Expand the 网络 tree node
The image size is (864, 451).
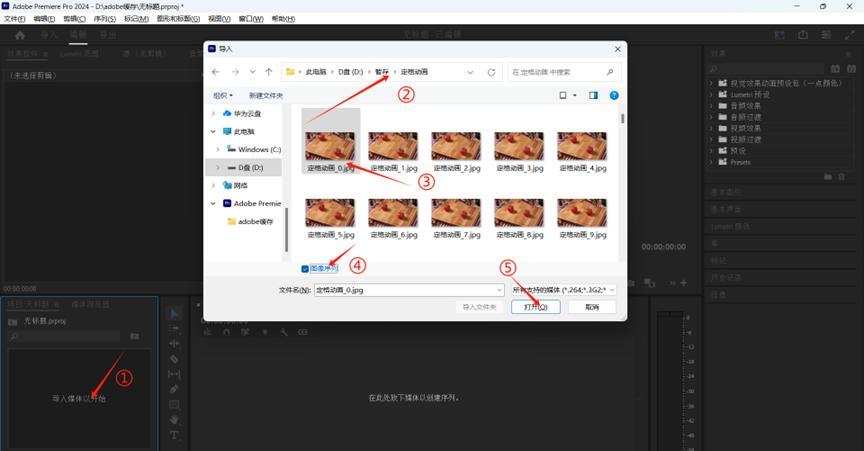213,185
